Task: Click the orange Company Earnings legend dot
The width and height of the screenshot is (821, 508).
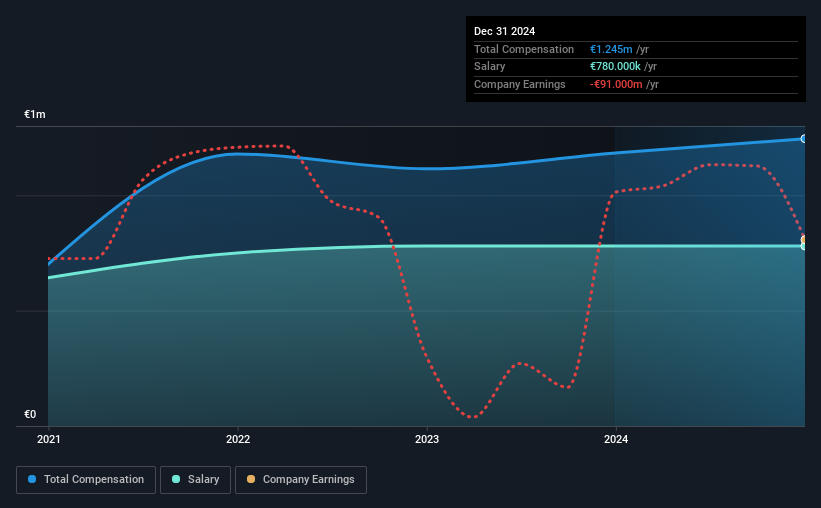Action: coord(251,479)
